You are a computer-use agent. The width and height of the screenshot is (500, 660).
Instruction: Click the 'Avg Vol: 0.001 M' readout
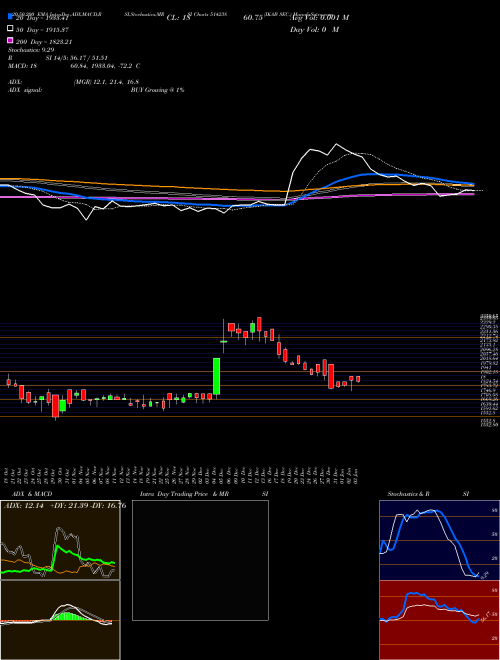click(319, 18)
